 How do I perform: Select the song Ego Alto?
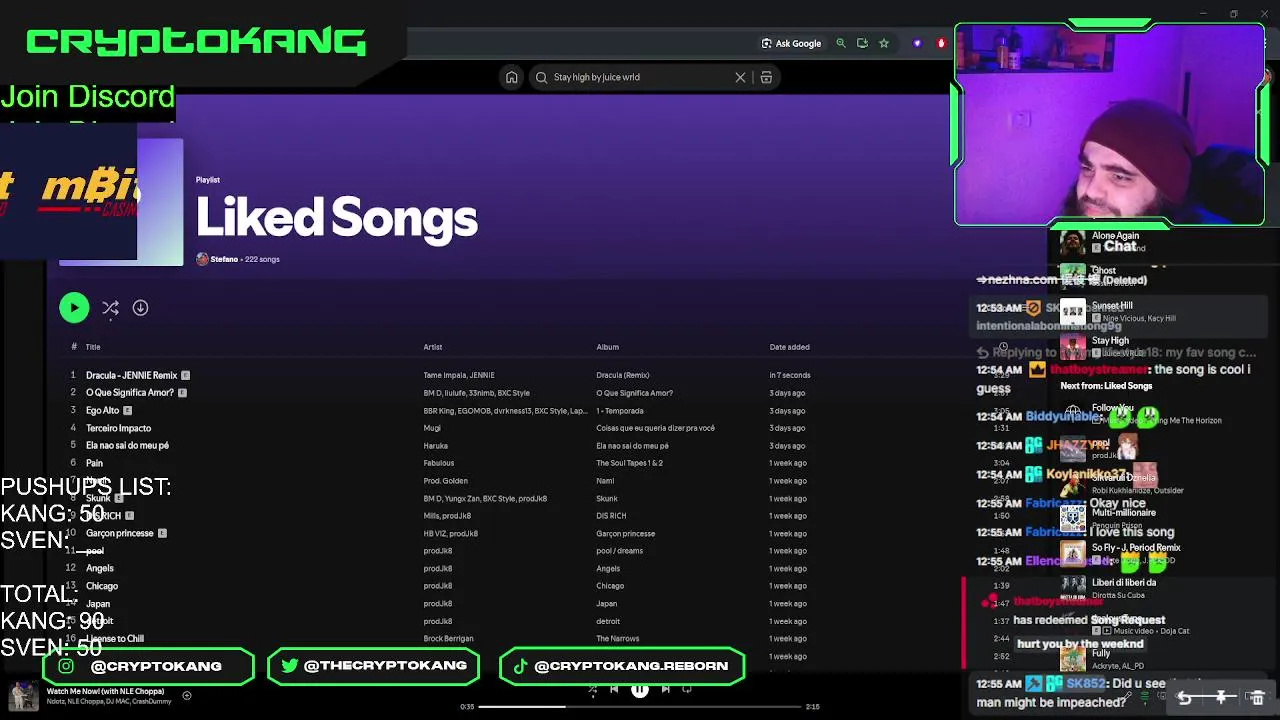click(x=102, y=410)
